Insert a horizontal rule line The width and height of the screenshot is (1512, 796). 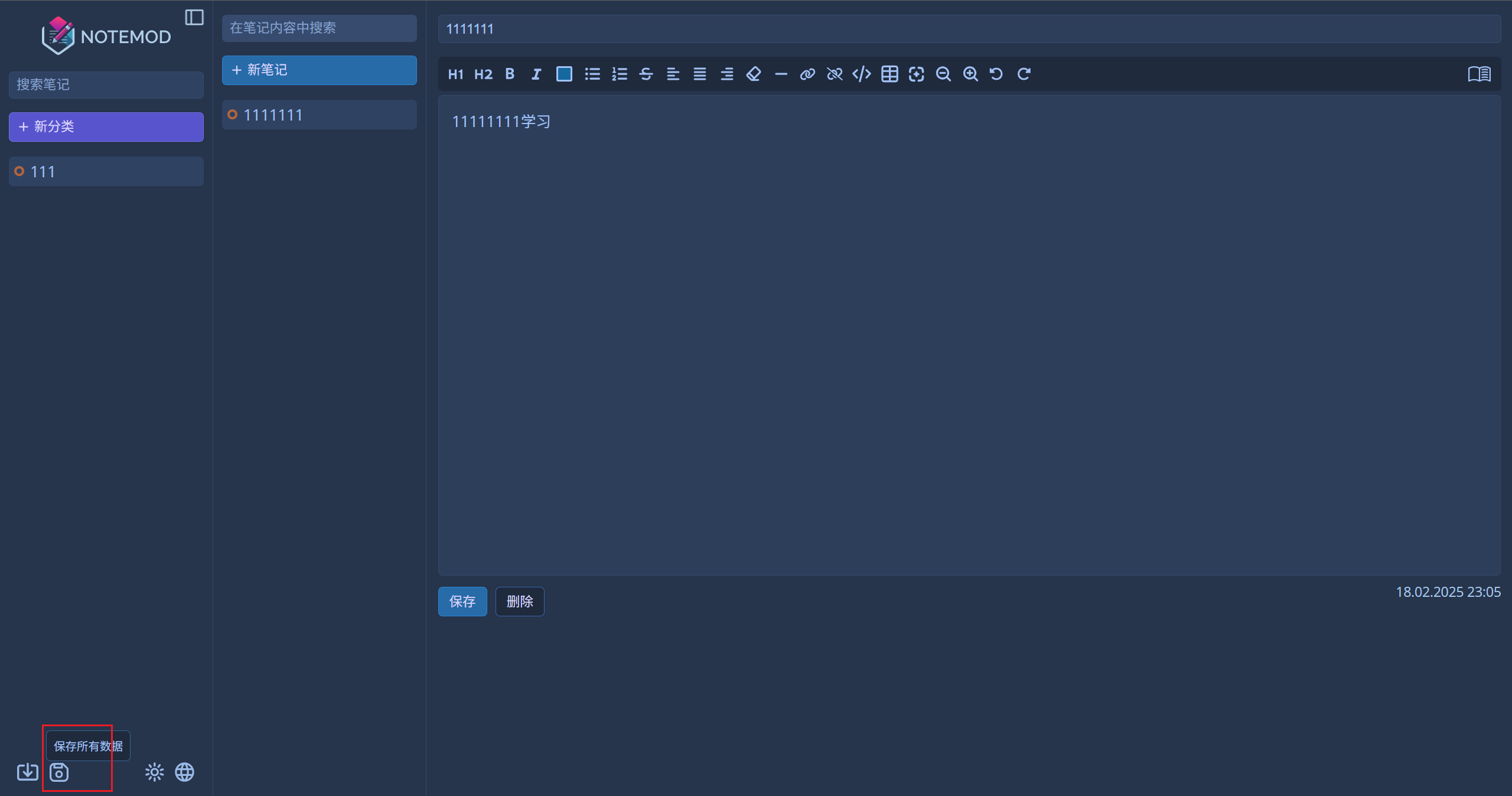point(781,74)
